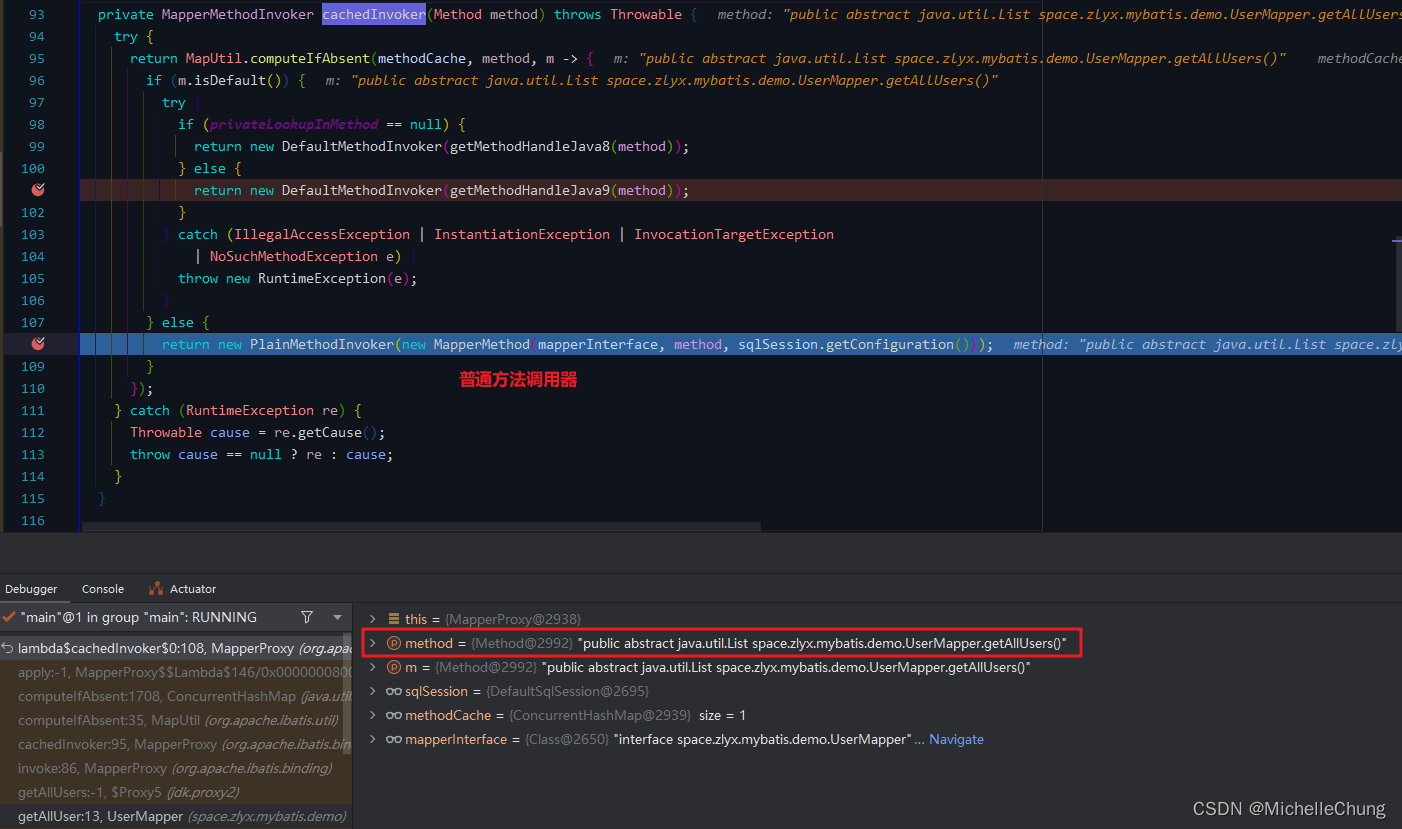Viewport: 1402px width, 829px height.
Task: Click the editor horizontal scrollbar
Action: [421, 526]
